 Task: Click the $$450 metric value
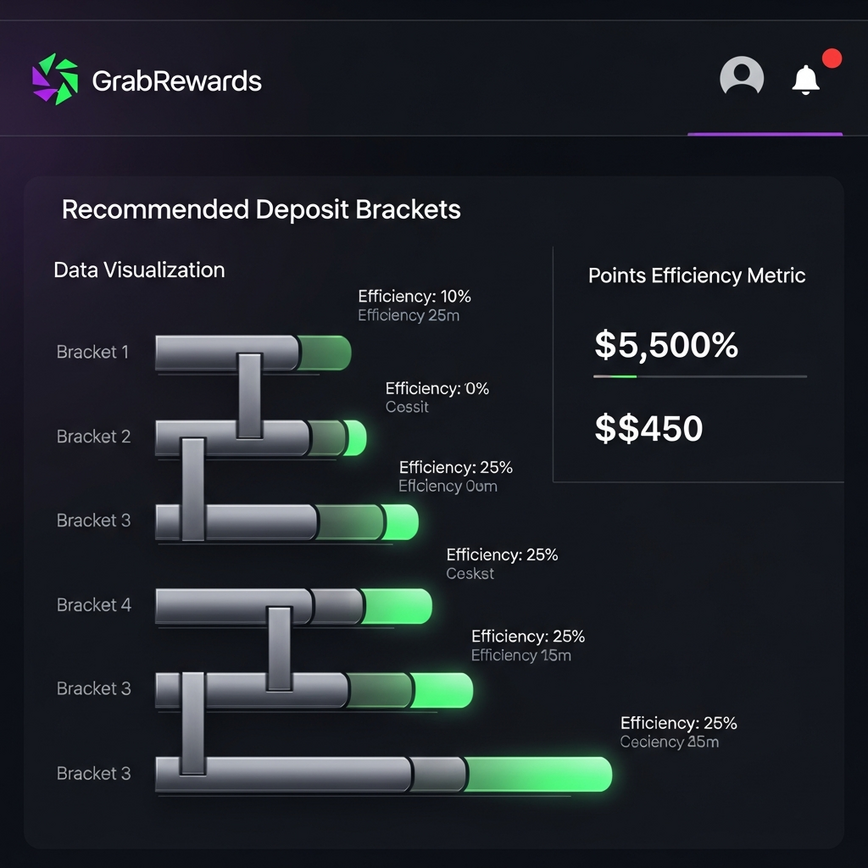(x=648, y=428)
